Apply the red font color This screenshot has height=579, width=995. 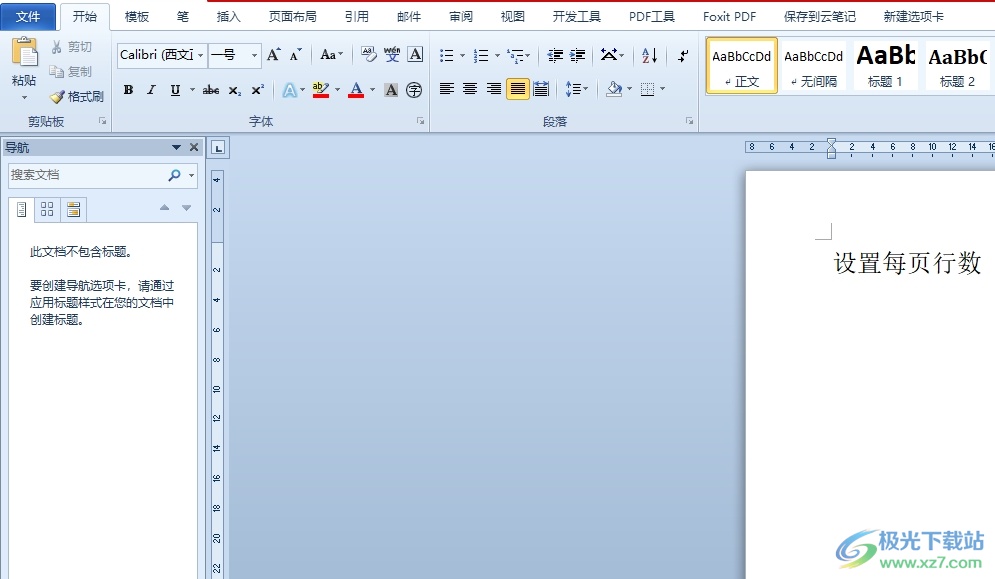coord(356,90)
